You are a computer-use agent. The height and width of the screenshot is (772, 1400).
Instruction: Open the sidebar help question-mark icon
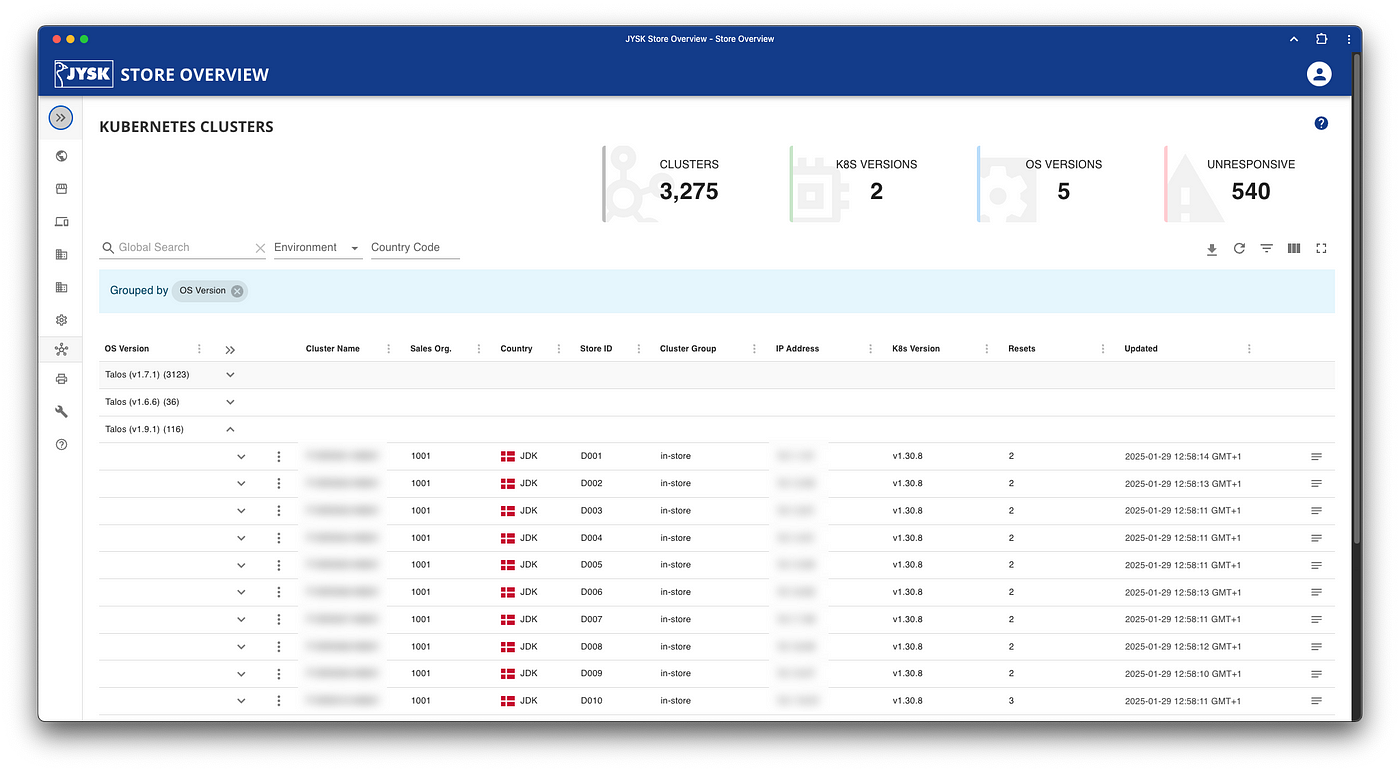click(61, 444)
